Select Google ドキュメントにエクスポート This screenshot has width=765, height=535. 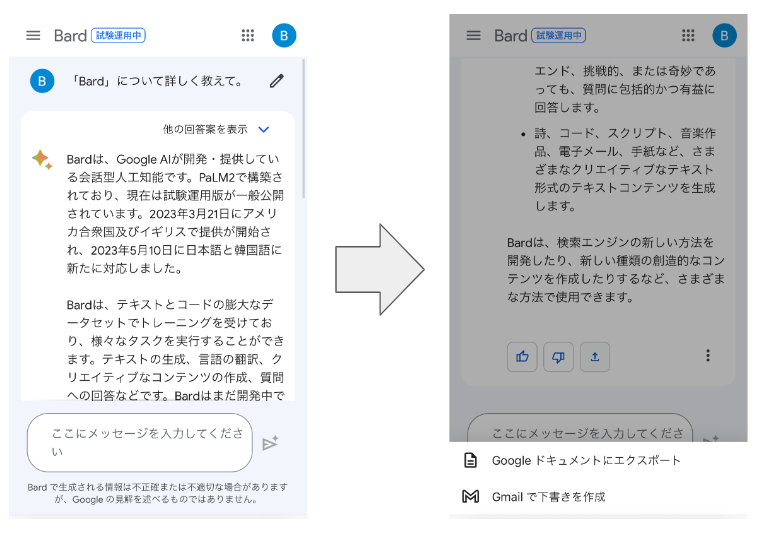pyautogui.click(x=598, y=460)
